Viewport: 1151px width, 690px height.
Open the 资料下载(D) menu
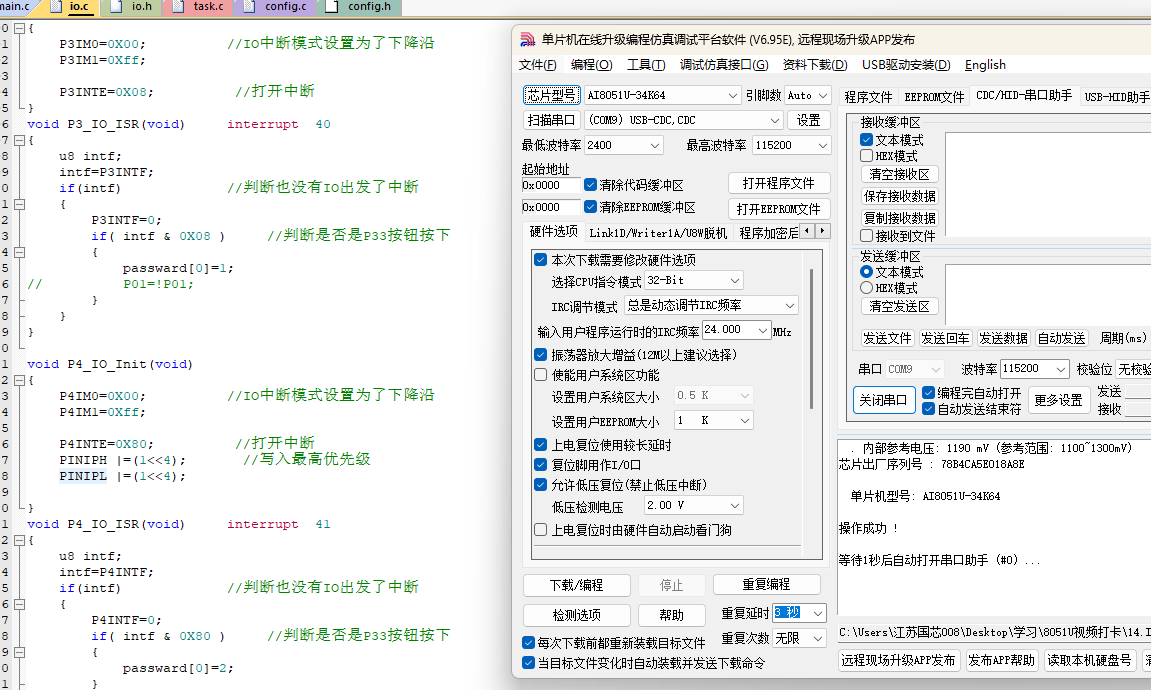click(x=815, y=65)
